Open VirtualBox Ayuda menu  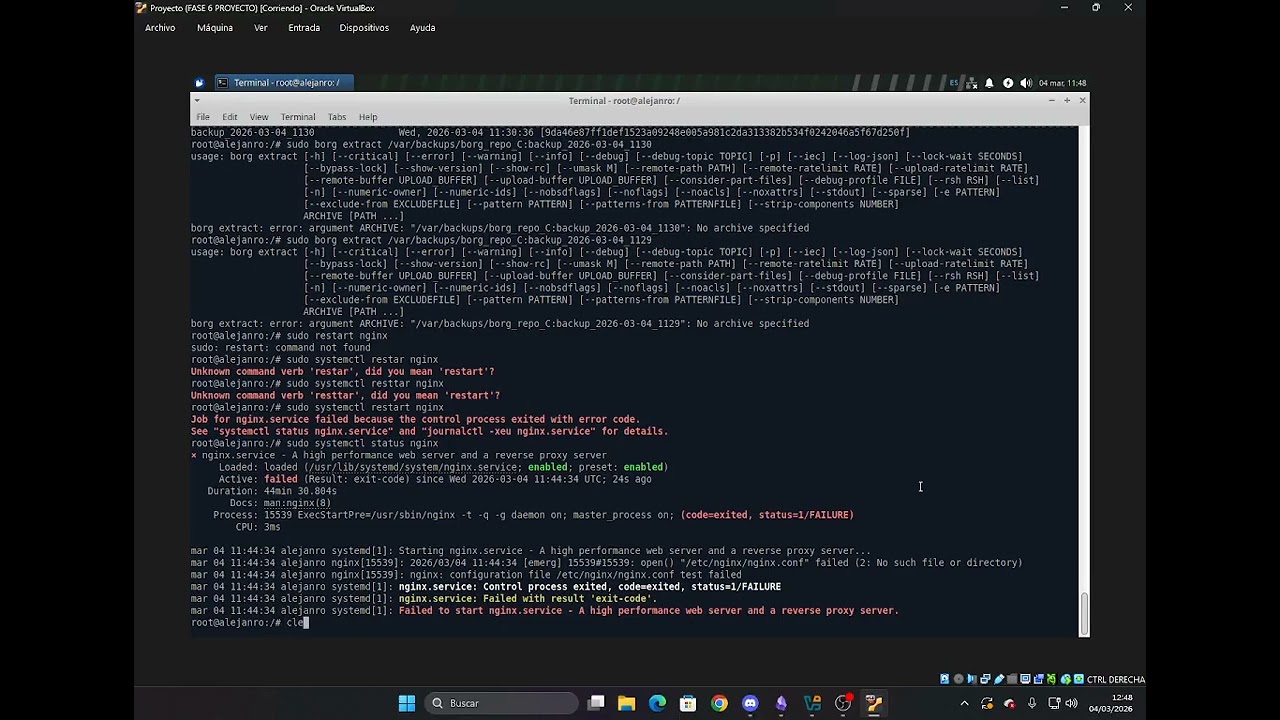click(x=423, y=28)
